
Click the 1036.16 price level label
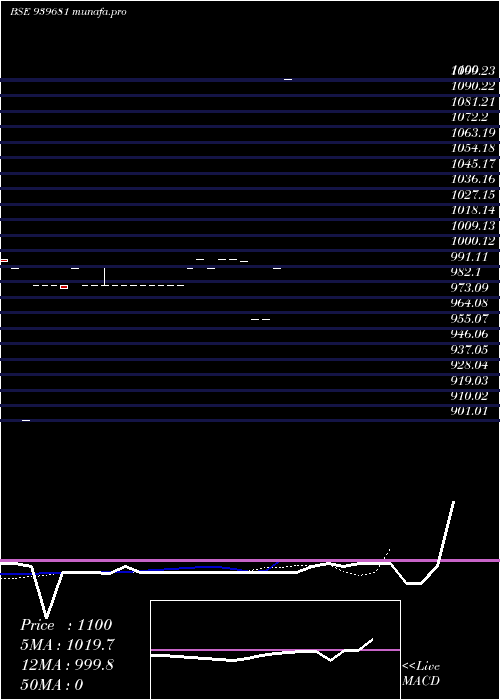(x=473, y=179)
